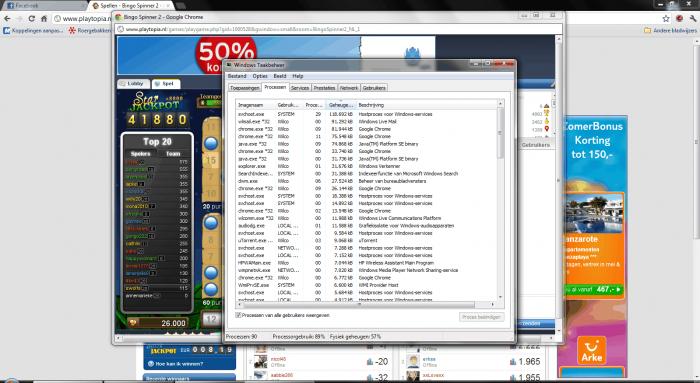Switch to the Prestaties tab

(324, 88)
